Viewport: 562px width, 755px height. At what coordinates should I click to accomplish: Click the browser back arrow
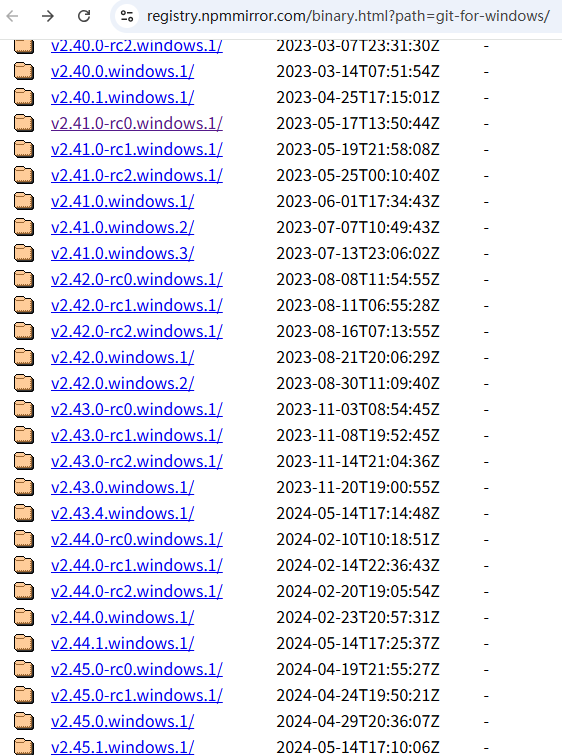(x=13, y=16)
